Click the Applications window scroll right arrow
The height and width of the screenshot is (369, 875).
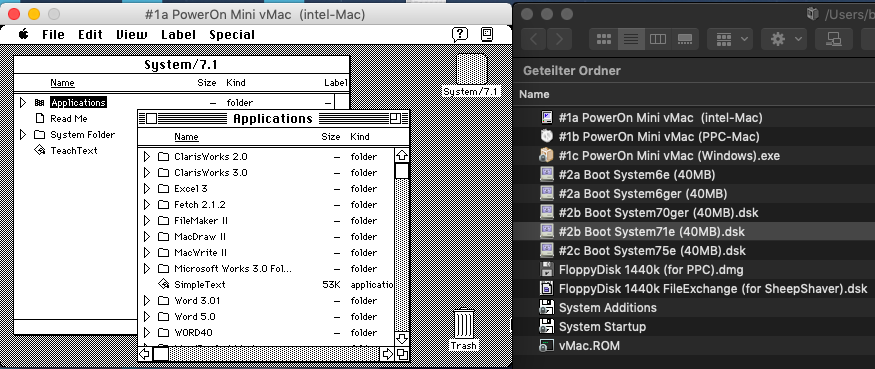pyautogui.click(x=387, y=354)
